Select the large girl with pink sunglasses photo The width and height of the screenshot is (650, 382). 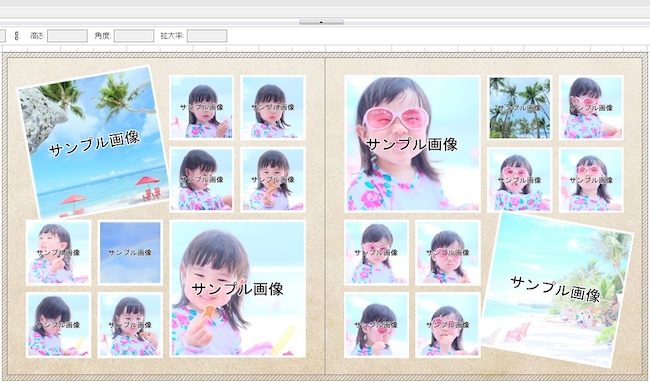[412, 143]
